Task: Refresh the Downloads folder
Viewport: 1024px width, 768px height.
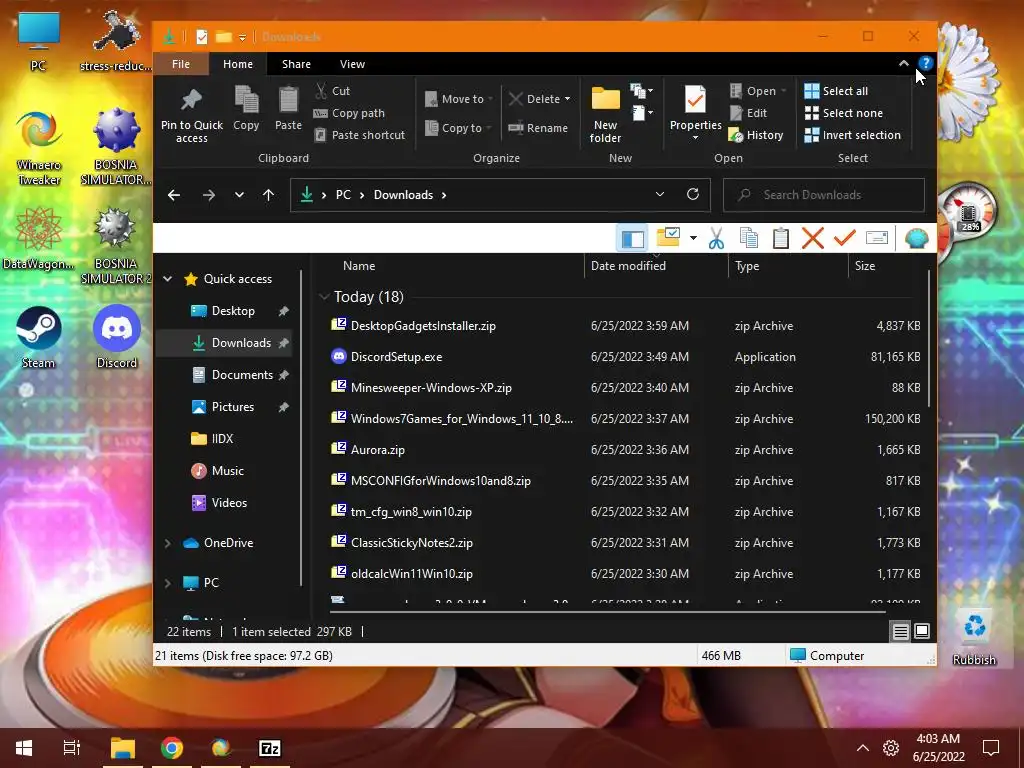Action: [693, 194]
